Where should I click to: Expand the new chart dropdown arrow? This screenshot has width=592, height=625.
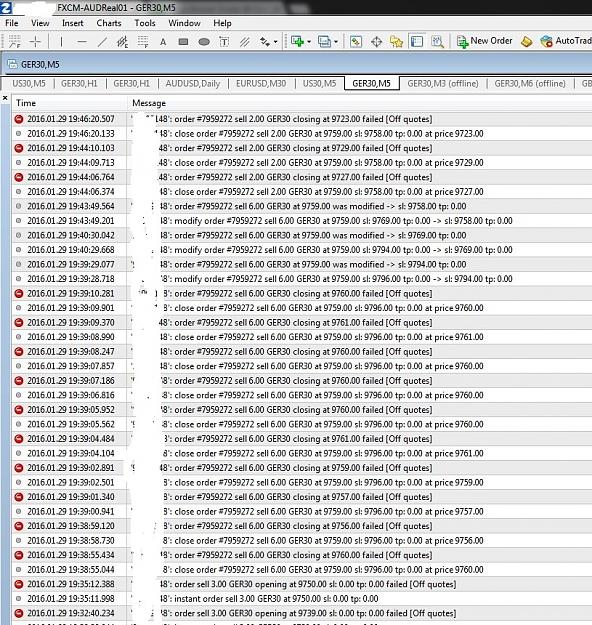309,41
